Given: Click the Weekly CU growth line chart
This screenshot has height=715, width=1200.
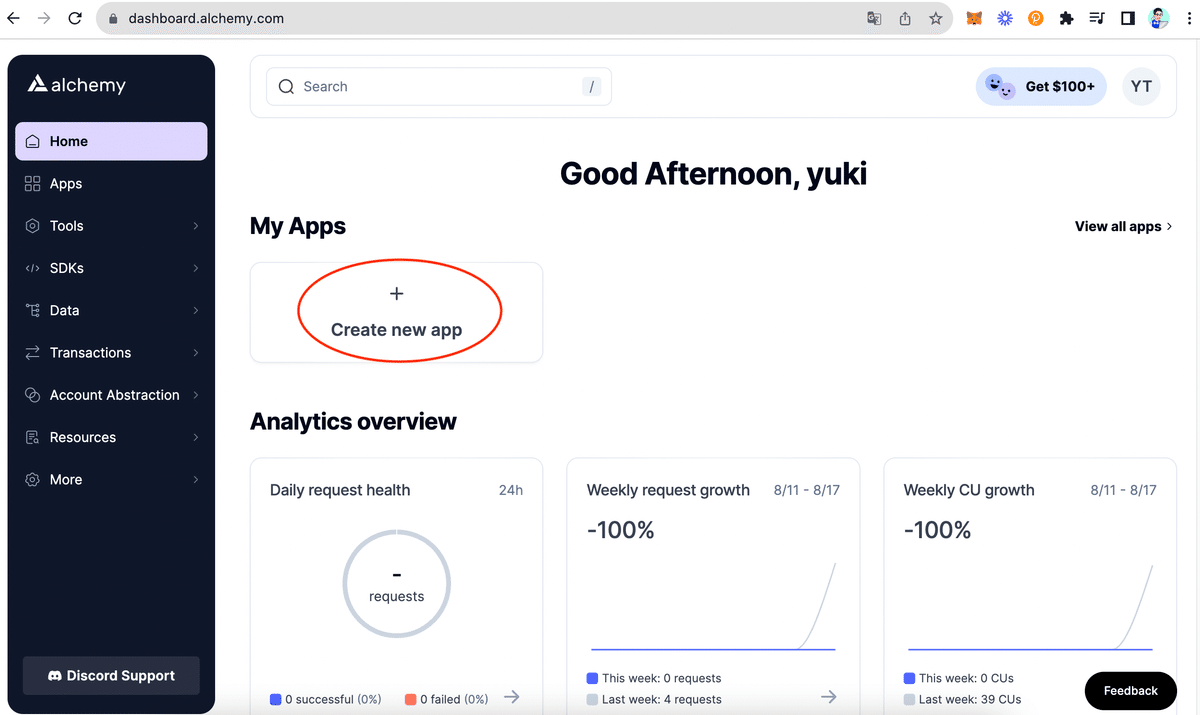Looking at the screenshot, I should click(1030, 607).
